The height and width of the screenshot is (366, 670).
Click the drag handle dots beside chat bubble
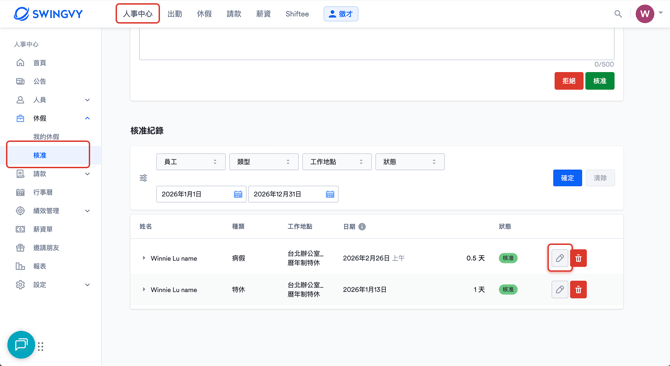point(41,346)
